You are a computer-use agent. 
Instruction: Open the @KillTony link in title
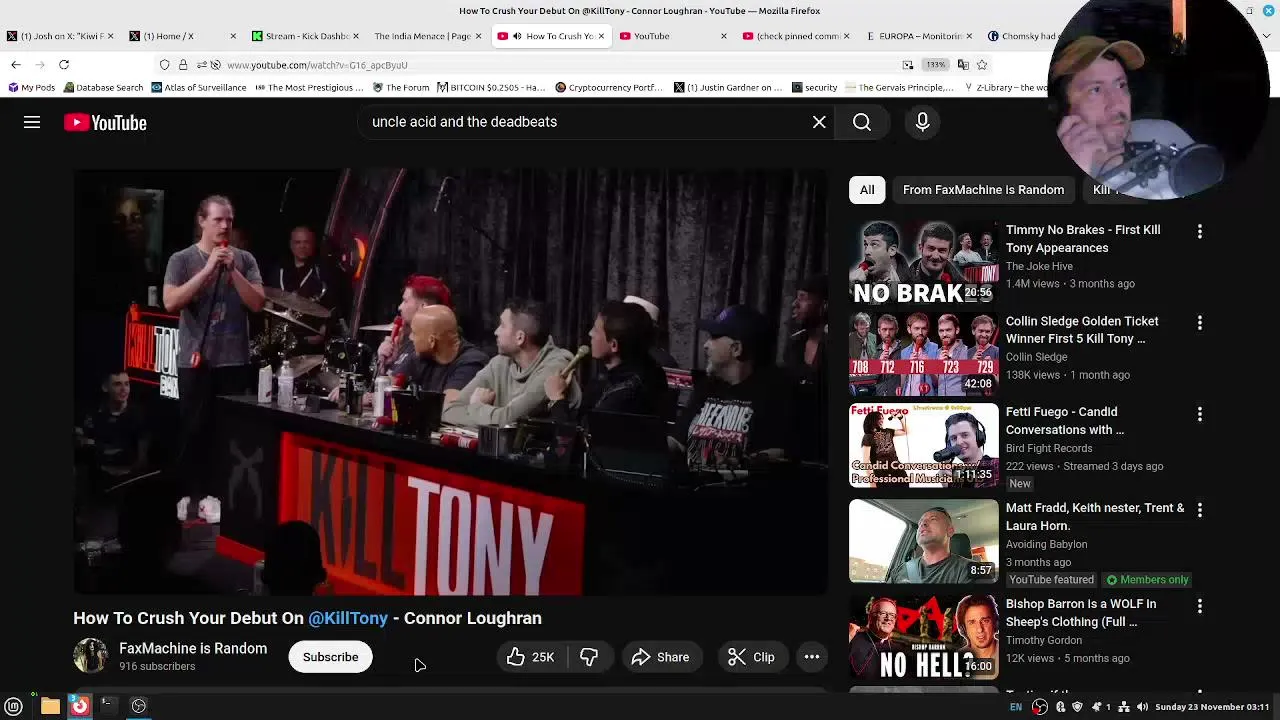tap(347, 618)
